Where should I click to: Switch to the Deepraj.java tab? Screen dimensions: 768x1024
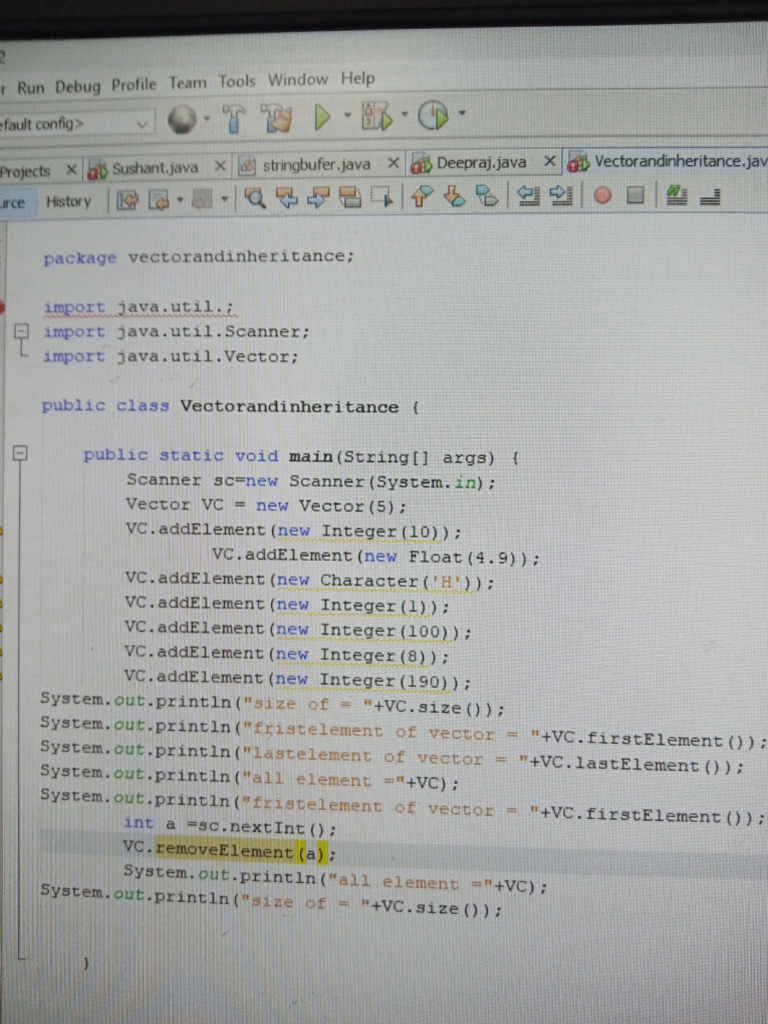coord(480,163)
